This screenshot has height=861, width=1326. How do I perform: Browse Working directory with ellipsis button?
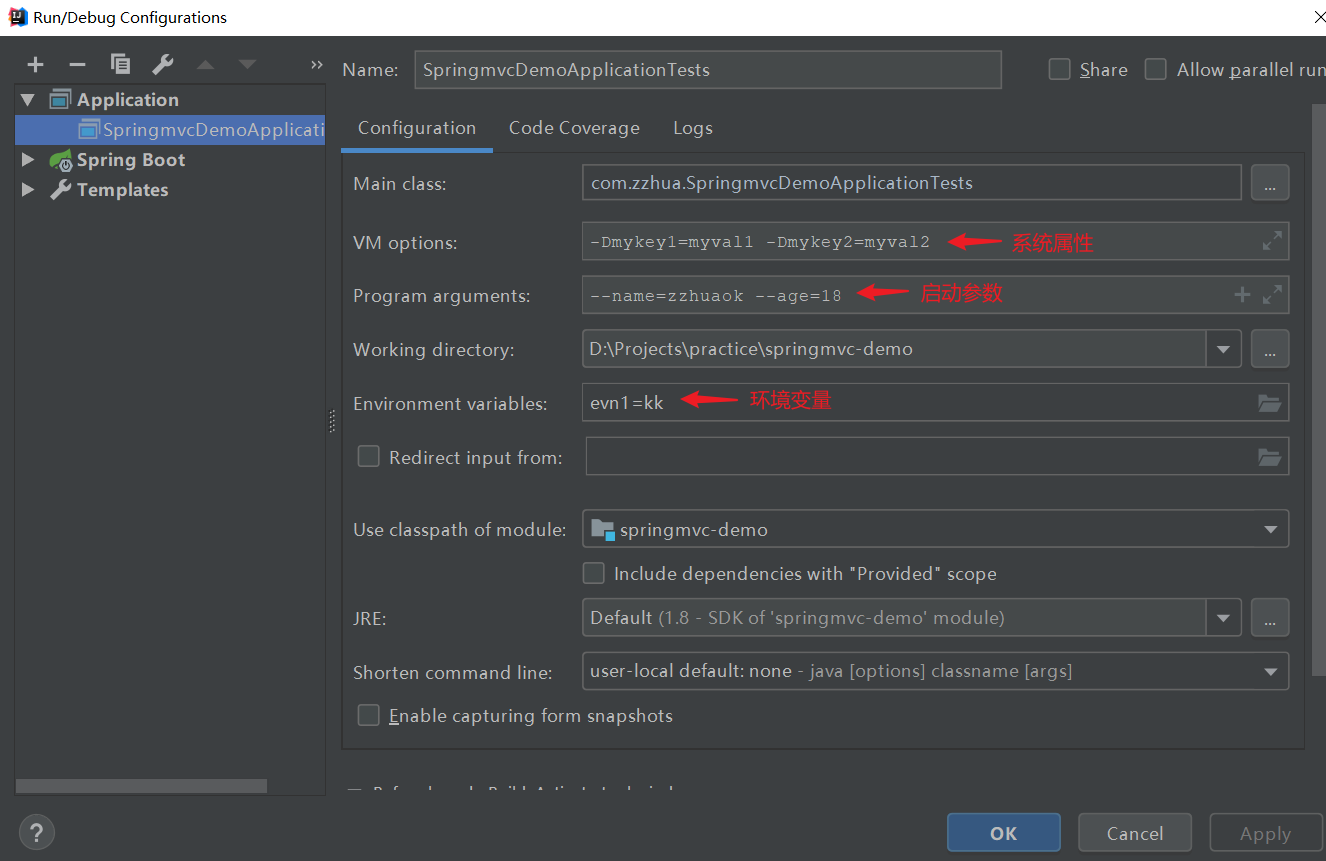pyautogui.click(x=1270, y=349)
